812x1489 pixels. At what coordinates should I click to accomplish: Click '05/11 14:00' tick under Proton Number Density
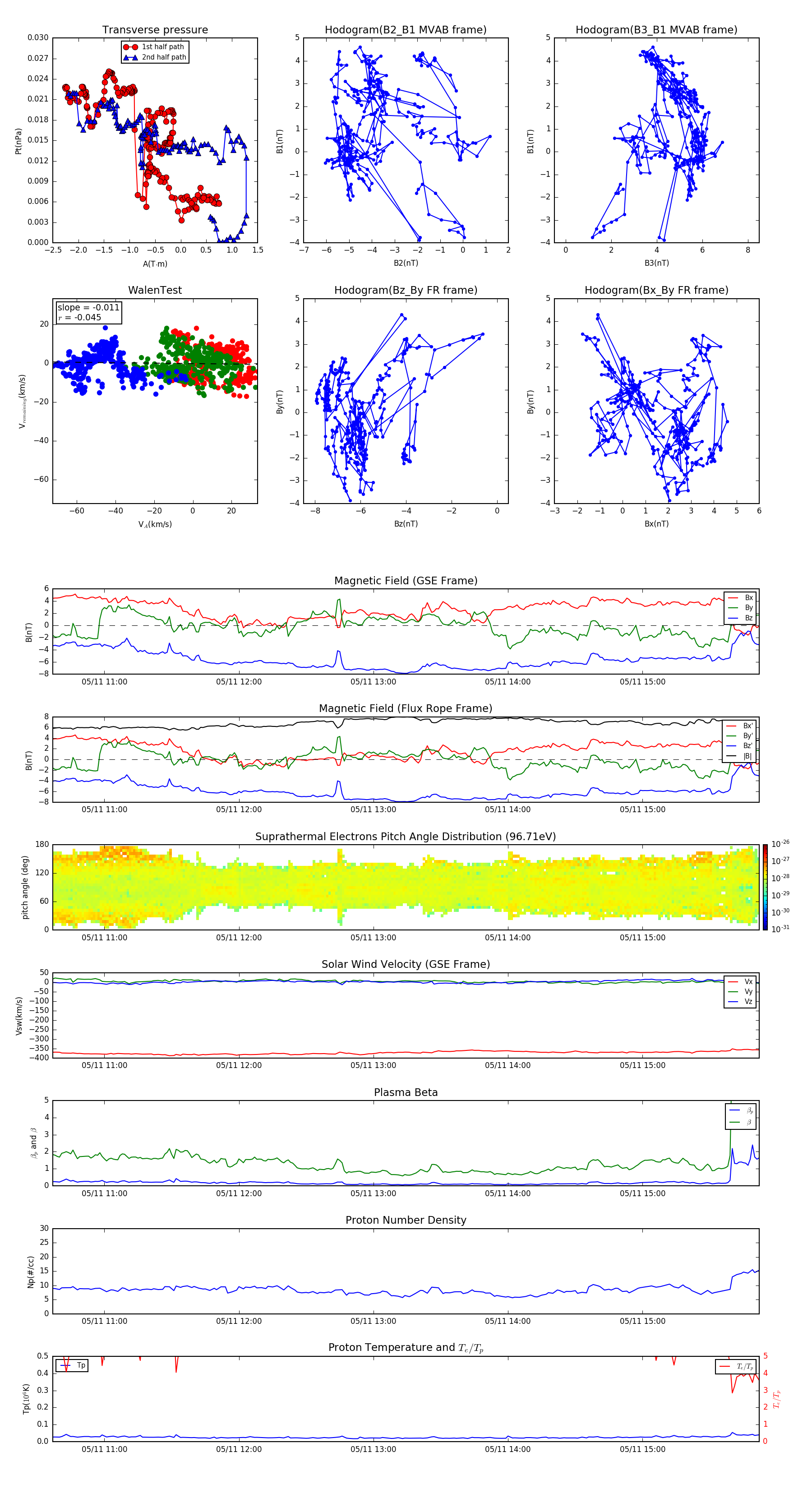508,1321
